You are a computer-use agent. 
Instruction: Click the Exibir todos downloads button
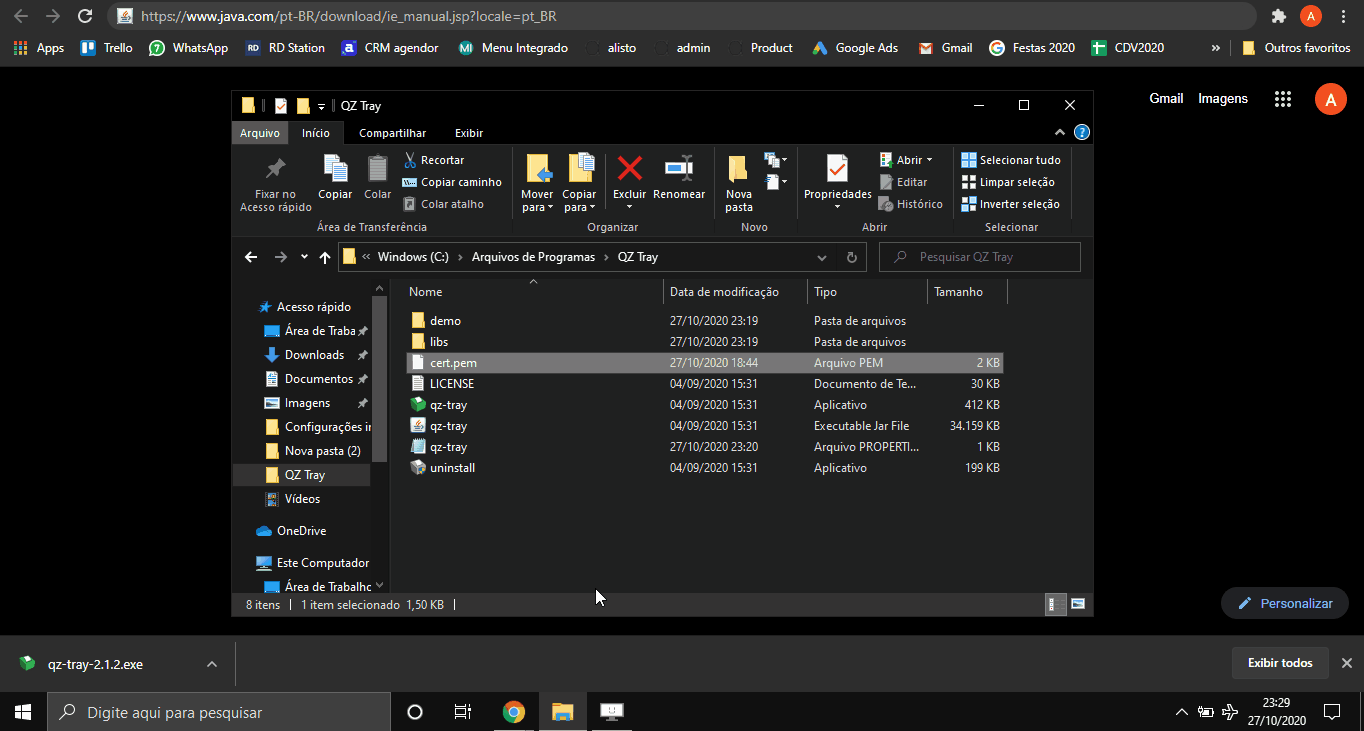1279,663
